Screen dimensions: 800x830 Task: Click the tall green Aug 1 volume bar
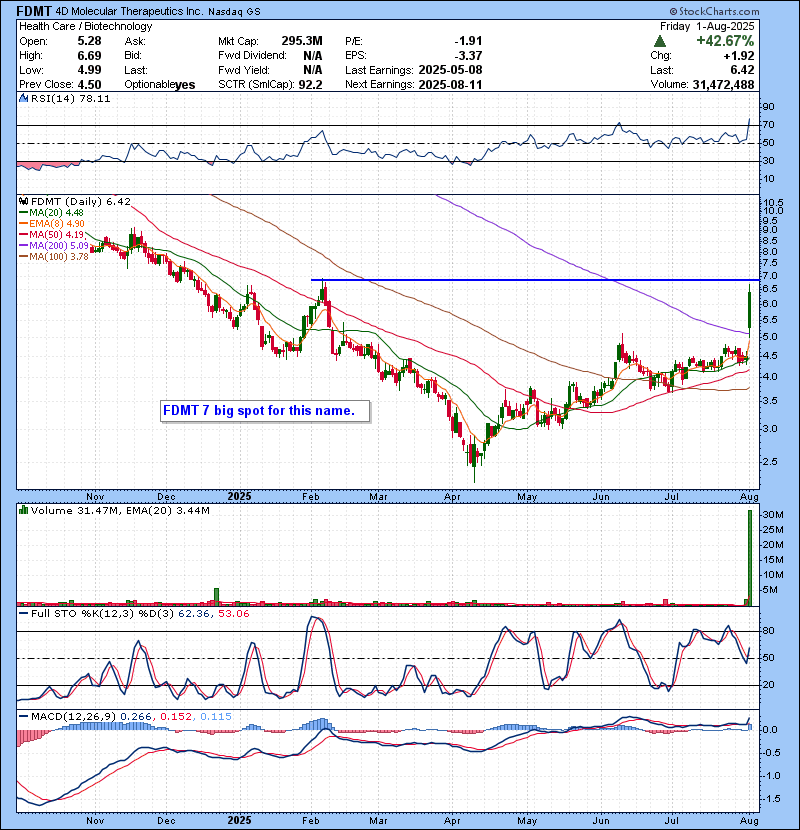(750, 557)
